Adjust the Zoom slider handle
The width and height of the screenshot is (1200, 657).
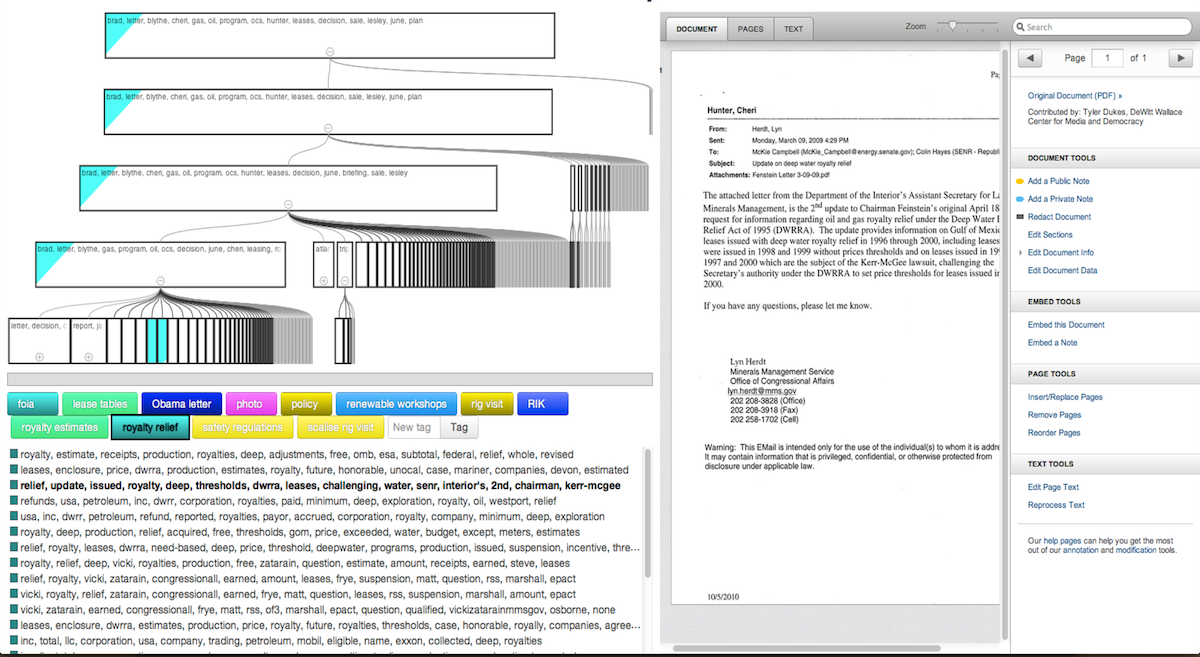click(x=954, y=25)
